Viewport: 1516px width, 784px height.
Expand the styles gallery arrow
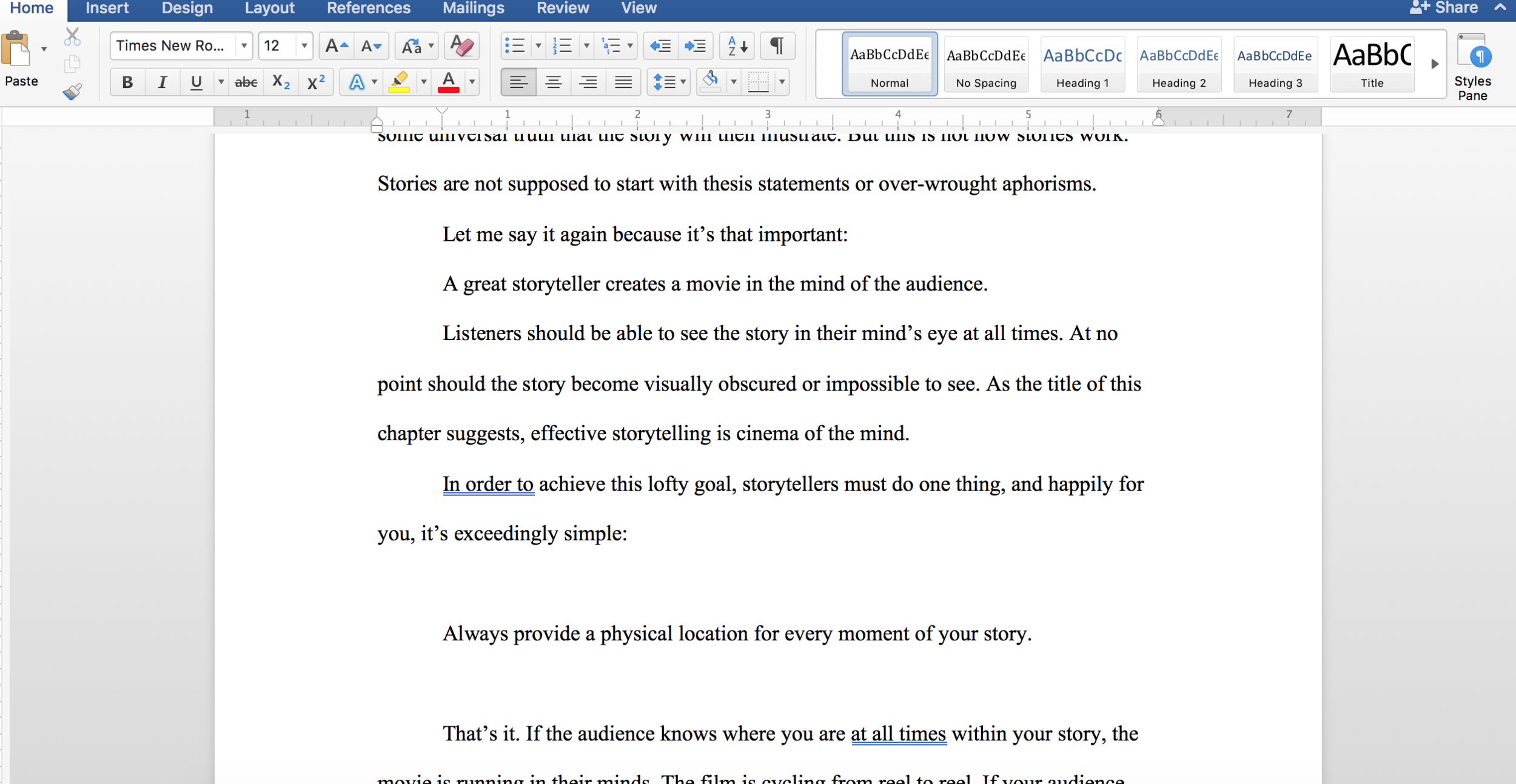coord(1435,64)
